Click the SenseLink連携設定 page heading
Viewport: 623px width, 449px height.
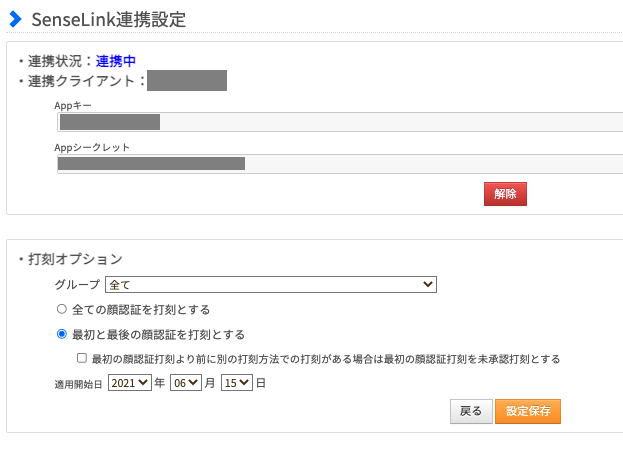click(109, 19)
